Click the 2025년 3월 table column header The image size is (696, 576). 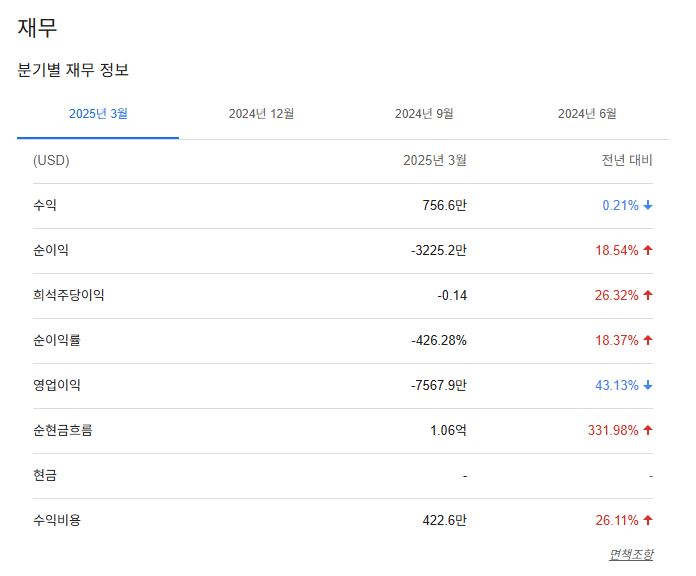coord(435,160)
